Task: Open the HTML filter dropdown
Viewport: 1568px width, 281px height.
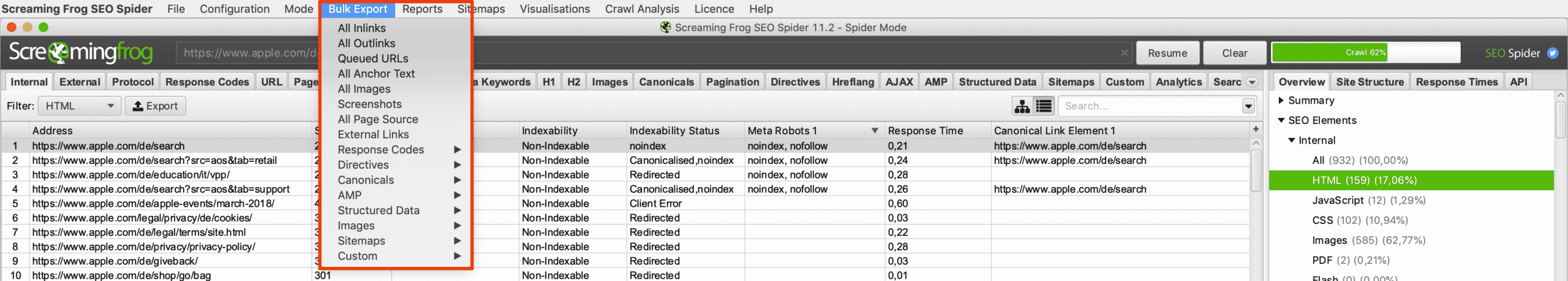Action: tap(80, 106)
